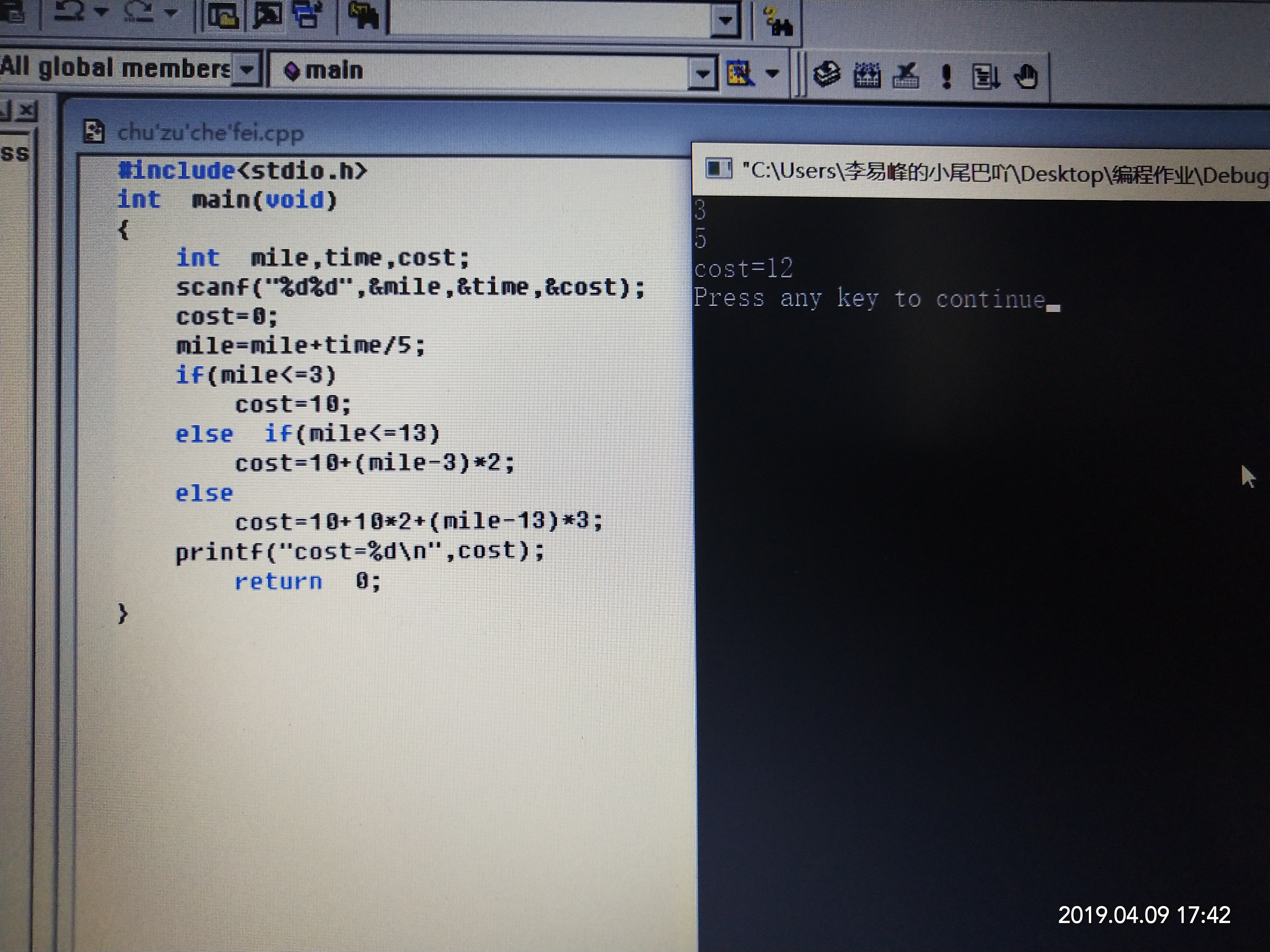Expand the Find combo box dropdown arrow

[x=726, y=21]
